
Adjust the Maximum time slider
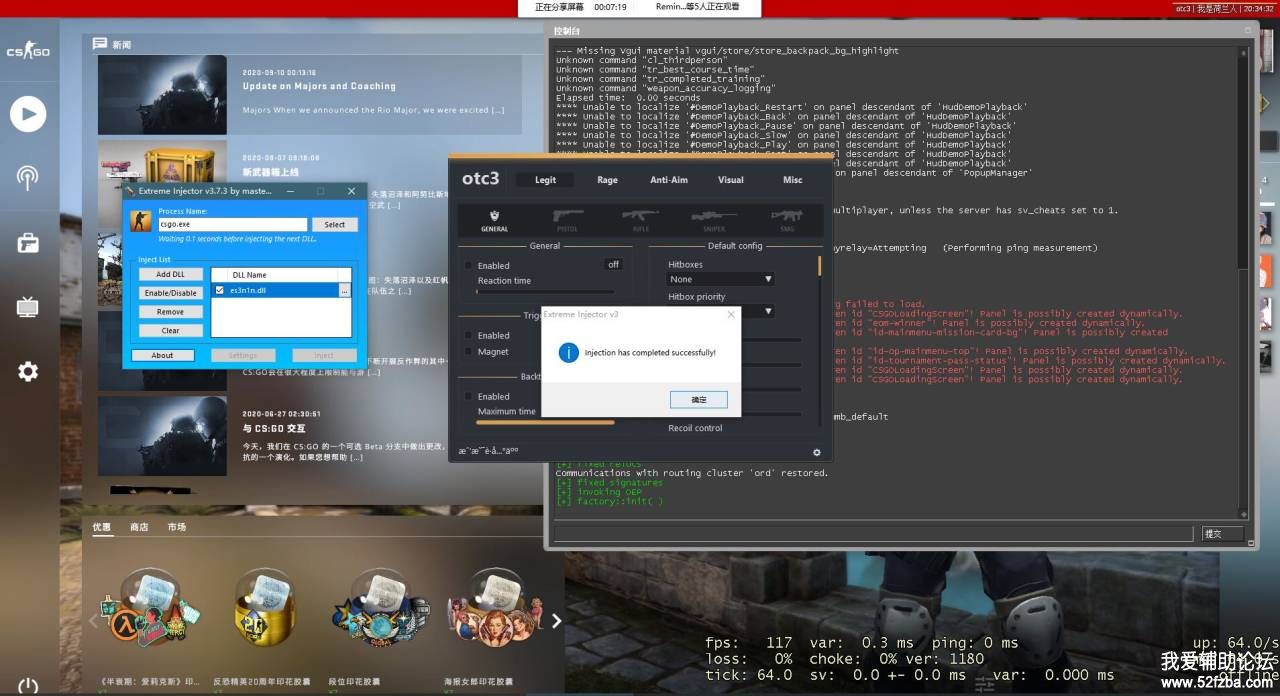click(545, 422)
